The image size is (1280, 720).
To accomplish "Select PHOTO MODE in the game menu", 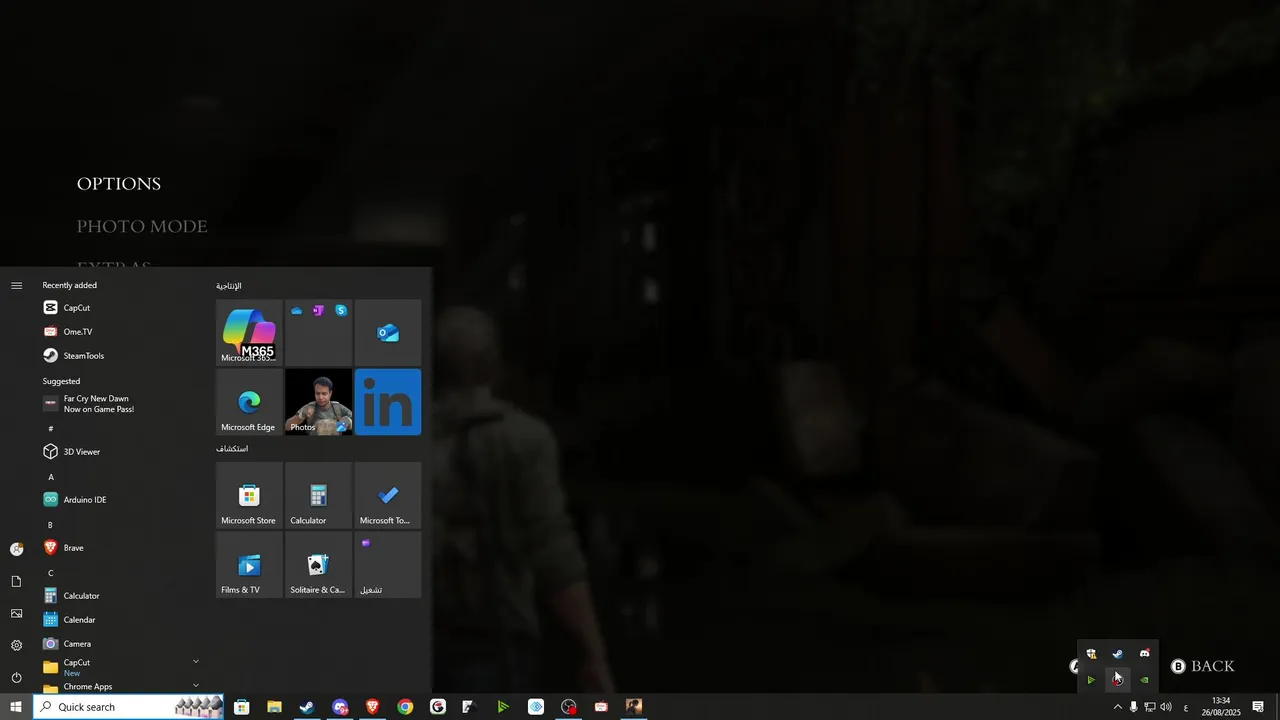I will 142,227.
